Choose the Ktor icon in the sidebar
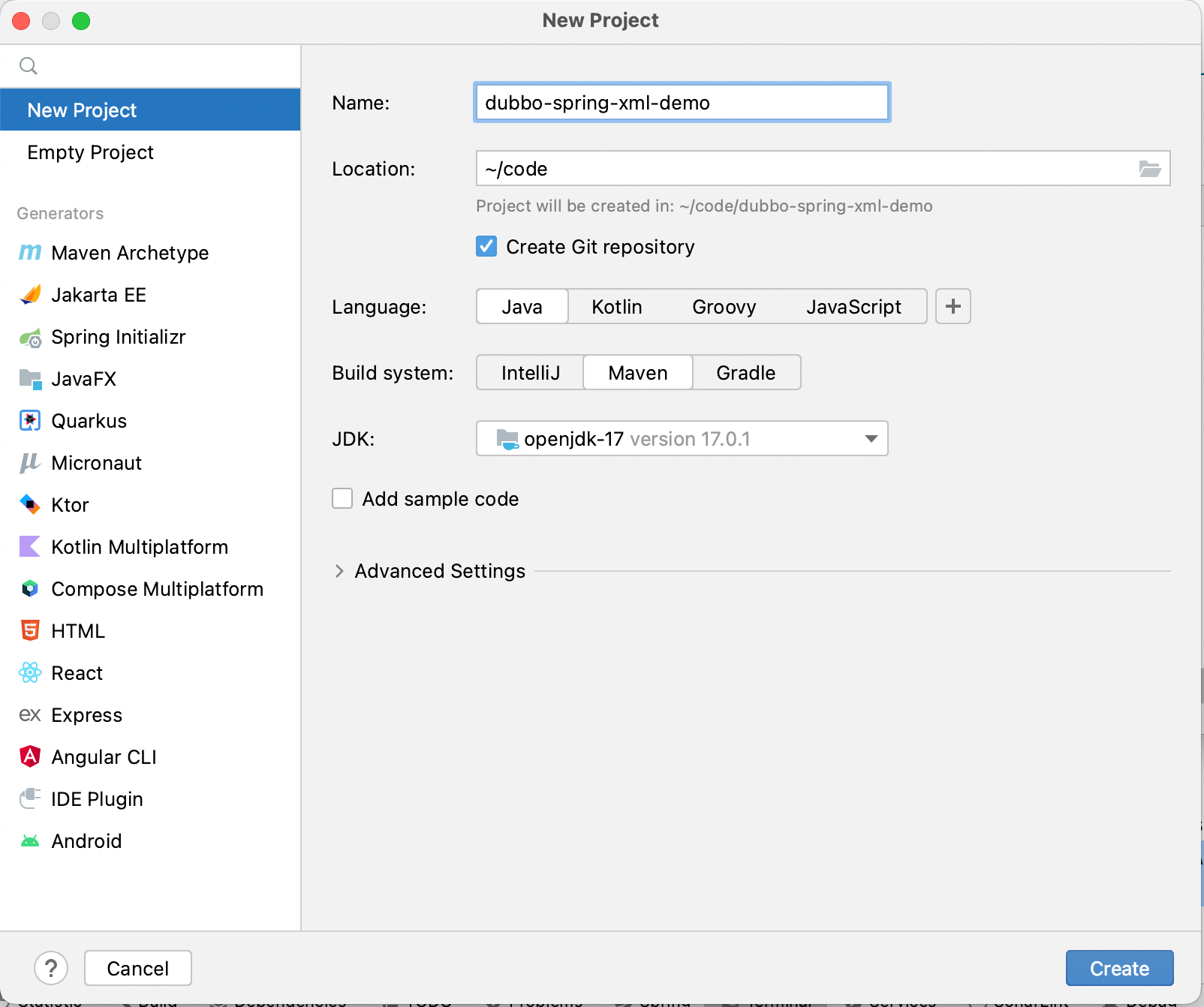The width and height of the screenshot is (1204, 1007). (30, 505)
